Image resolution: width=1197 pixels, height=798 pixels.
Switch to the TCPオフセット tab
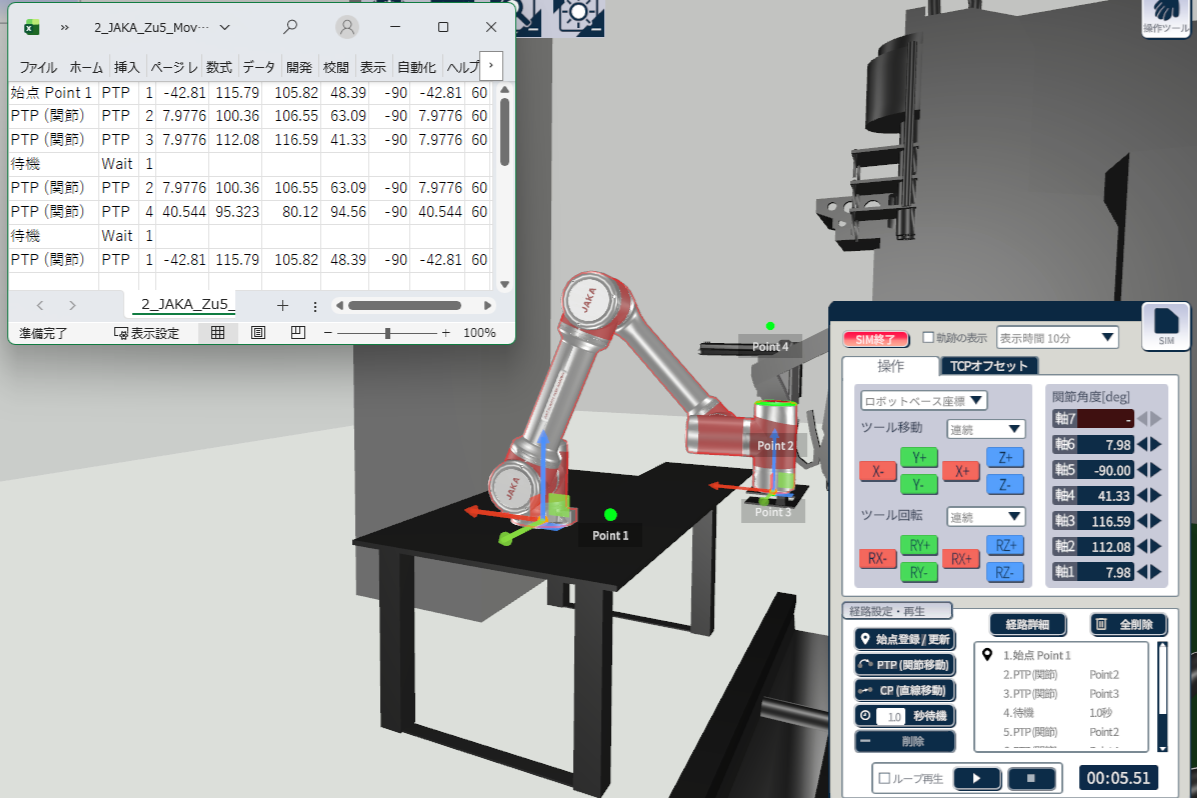coord(989,366)
